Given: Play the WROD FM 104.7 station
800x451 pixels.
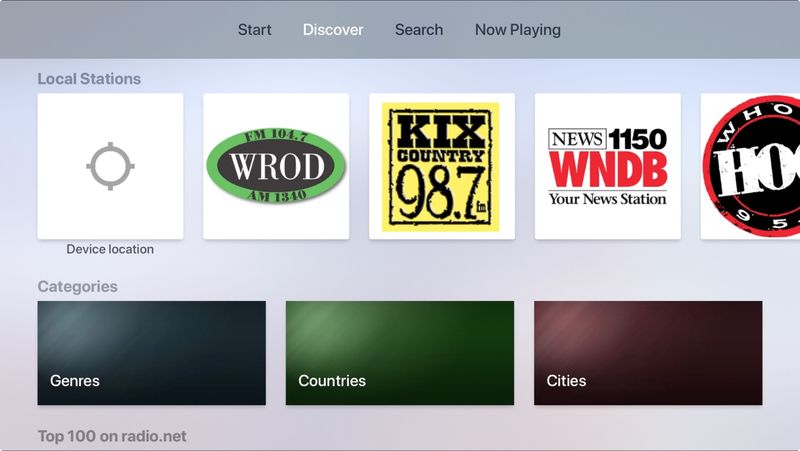Looking at the screenshot, I should click(276, 166).
